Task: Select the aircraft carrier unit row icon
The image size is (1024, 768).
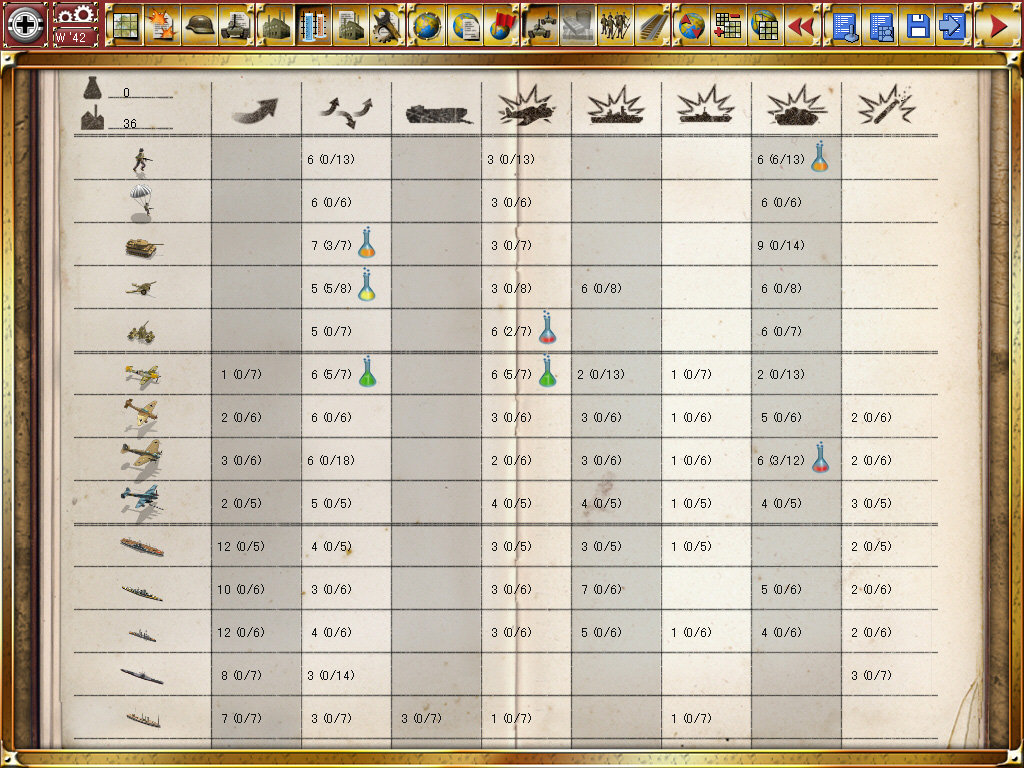Action: 142,547
